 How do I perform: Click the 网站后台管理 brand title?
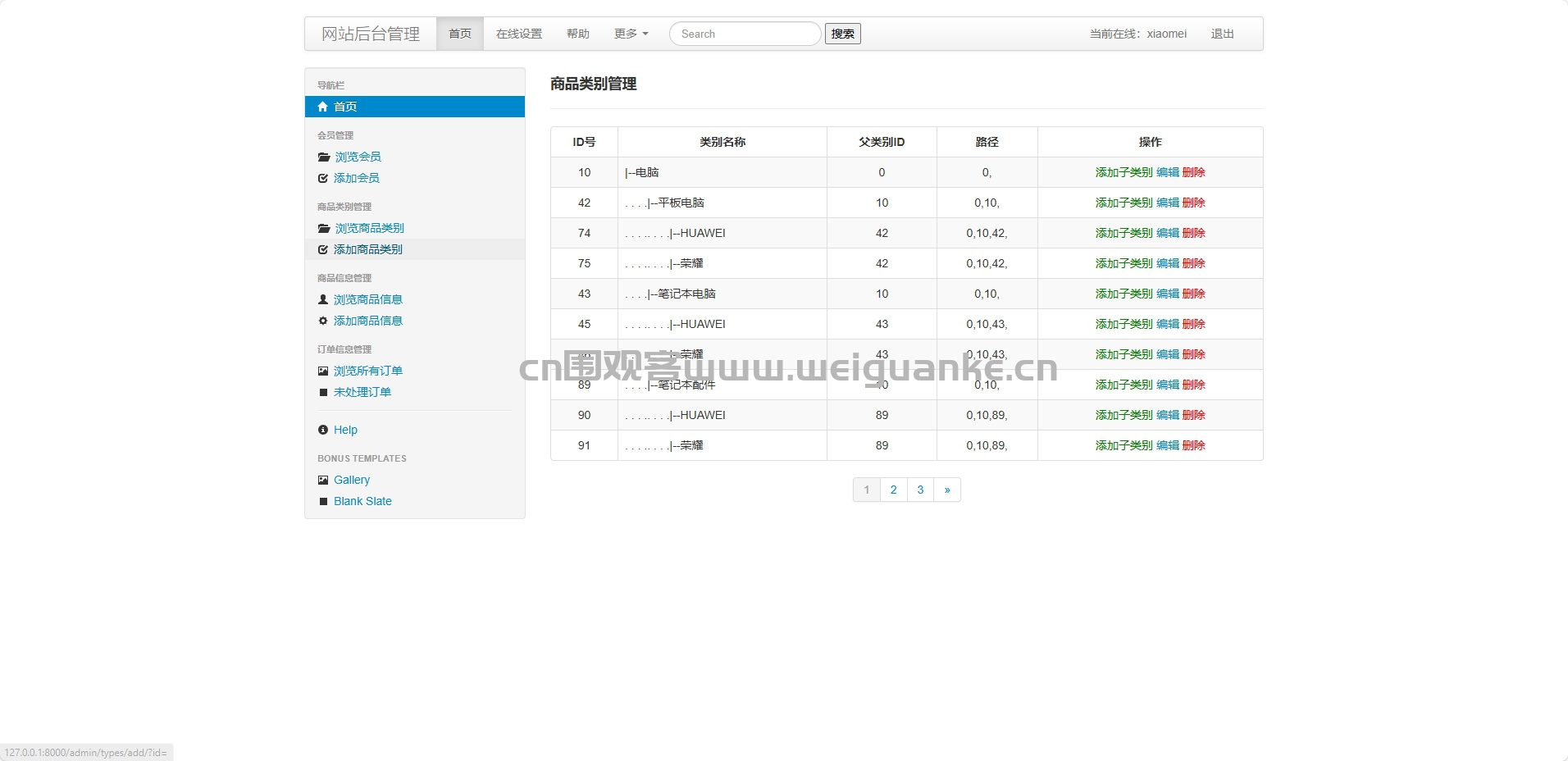(x=371, y=34)
